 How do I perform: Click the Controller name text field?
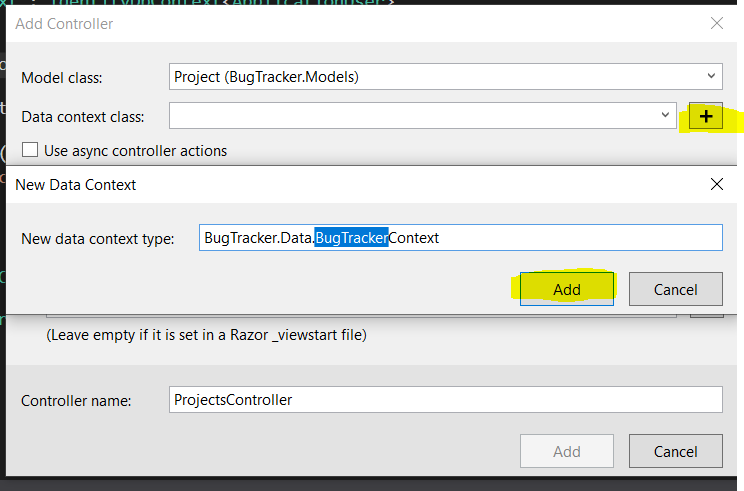pyautogui.click(x=445, y=400)
